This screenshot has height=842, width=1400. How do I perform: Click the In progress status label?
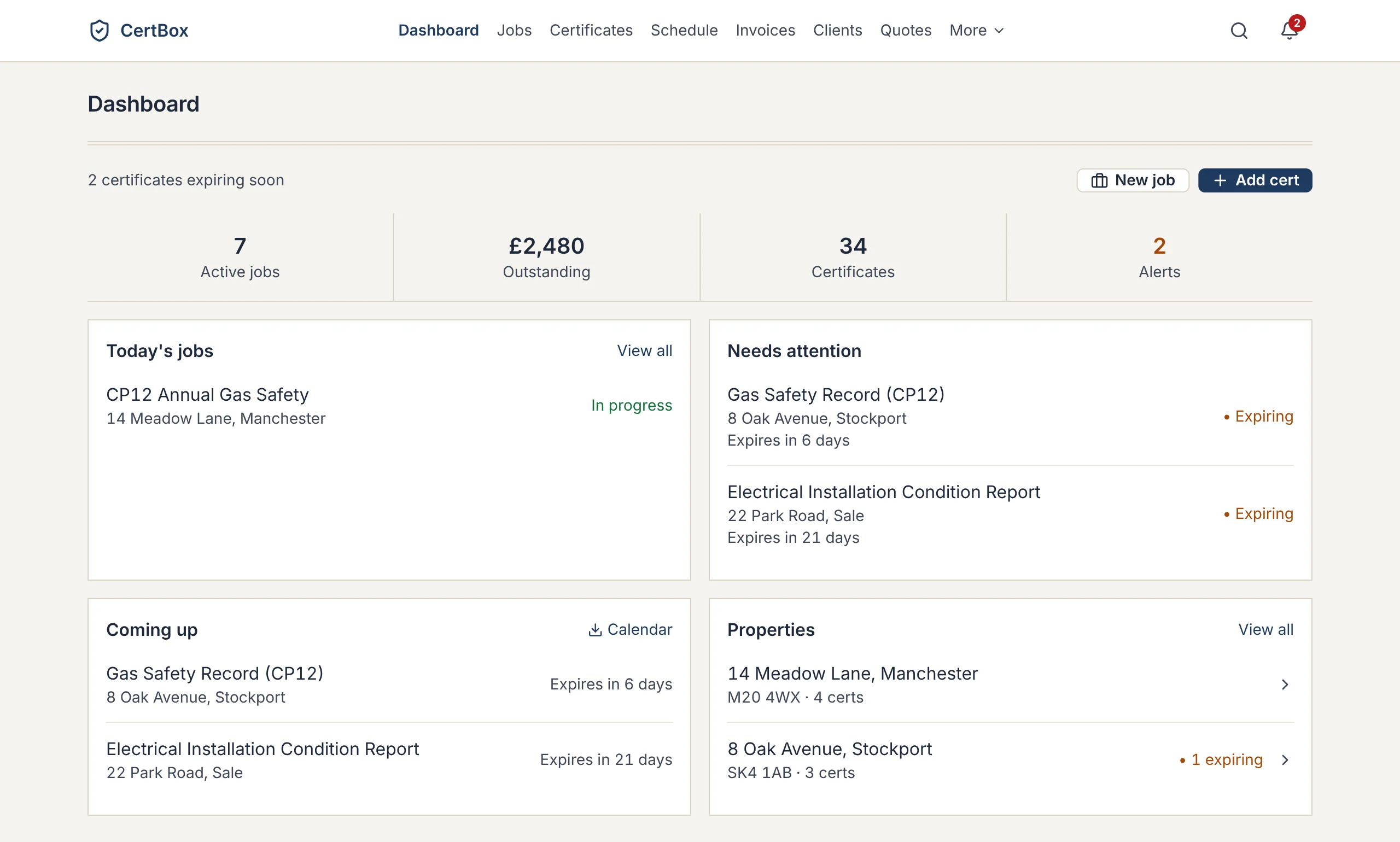(632, 405)
